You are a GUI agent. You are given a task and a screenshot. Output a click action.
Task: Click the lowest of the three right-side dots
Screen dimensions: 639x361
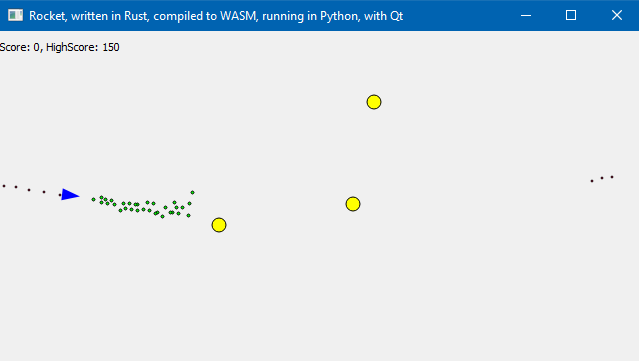(592, 181)
